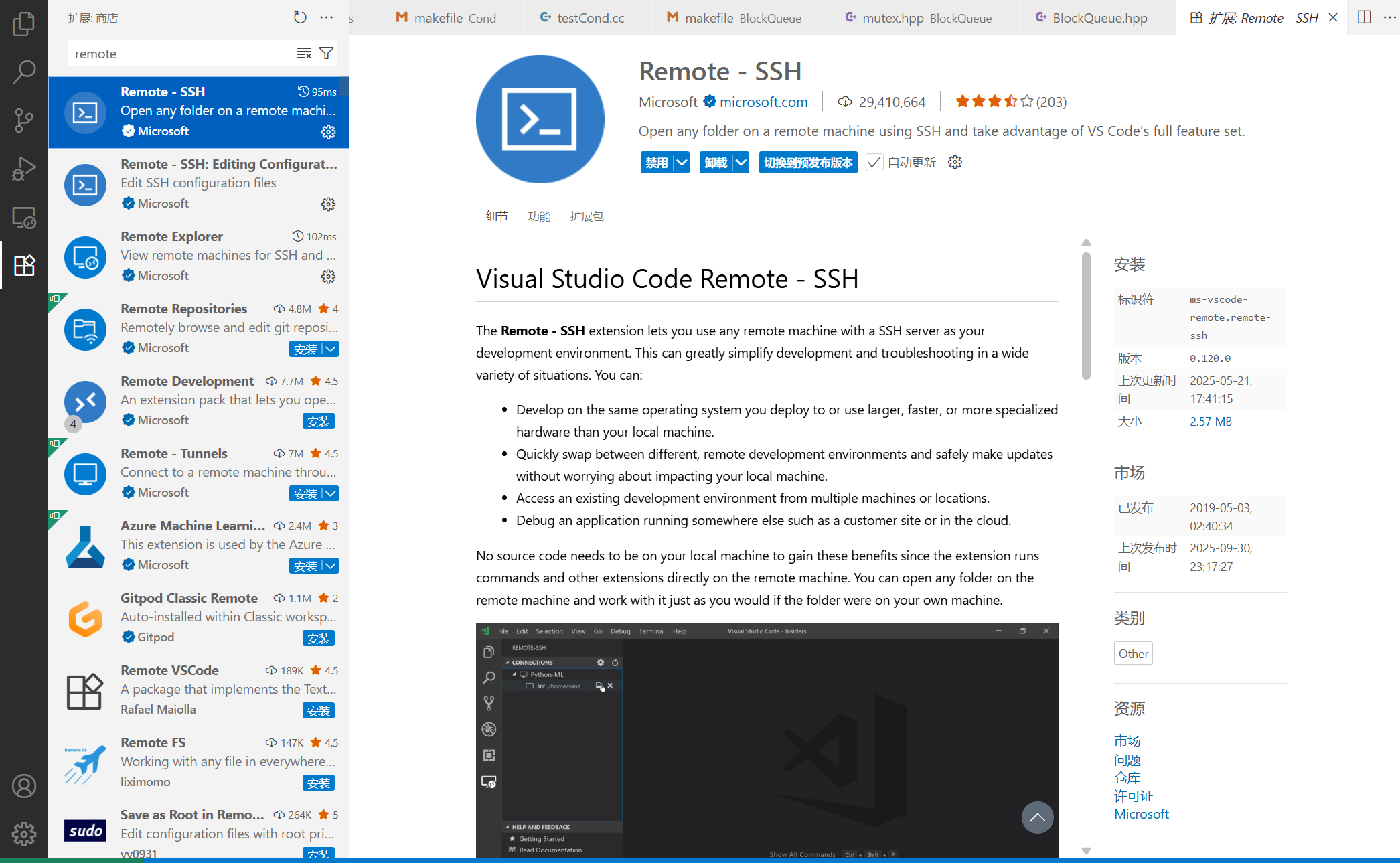This screenshot has width=1400, height=863.
Task: Click the star rating of Remote - SSH
Action: click(x=1011, y=102)
